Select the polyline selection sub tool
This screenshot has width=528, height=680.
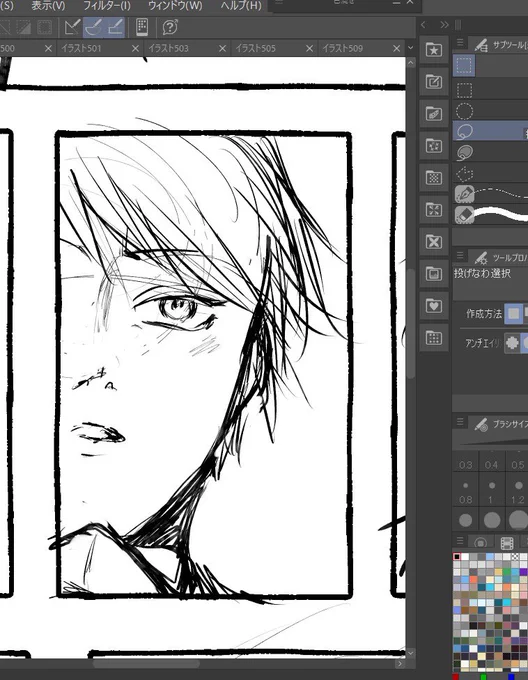point(490,173)
